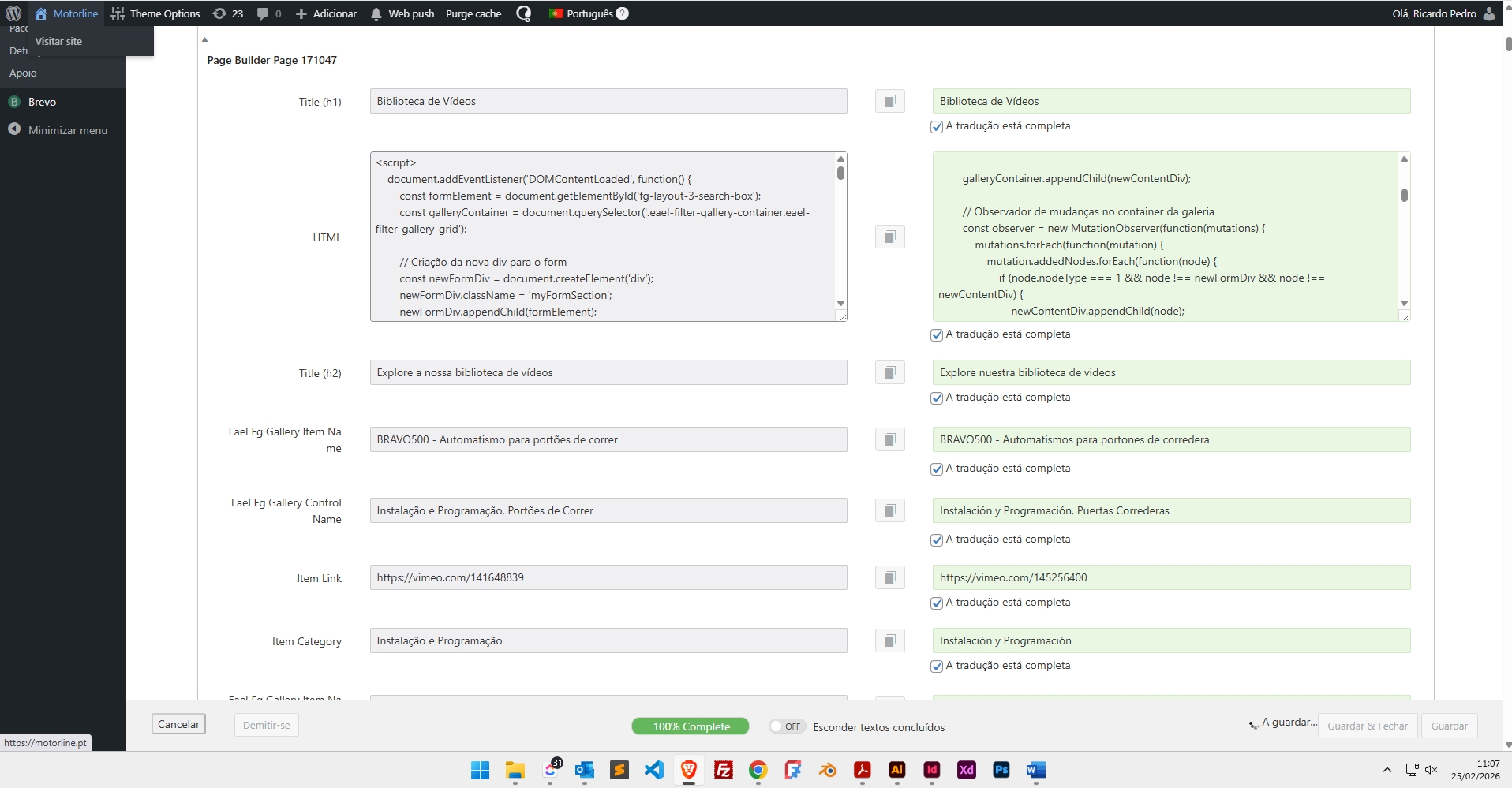
Task: Open Adobe Illustrator from taskbar
Action: tap(897, 770)
